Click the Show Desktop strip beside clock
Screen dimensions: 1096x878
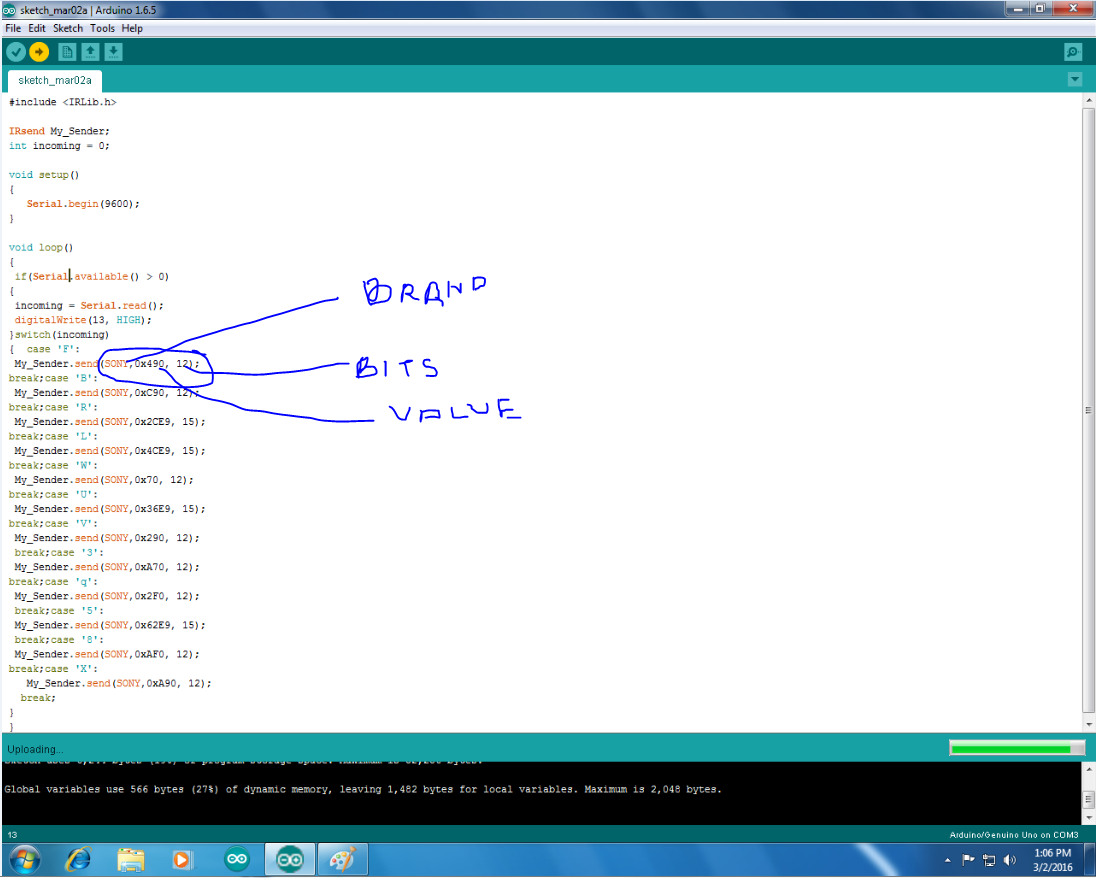click(x=1089, y=860)
